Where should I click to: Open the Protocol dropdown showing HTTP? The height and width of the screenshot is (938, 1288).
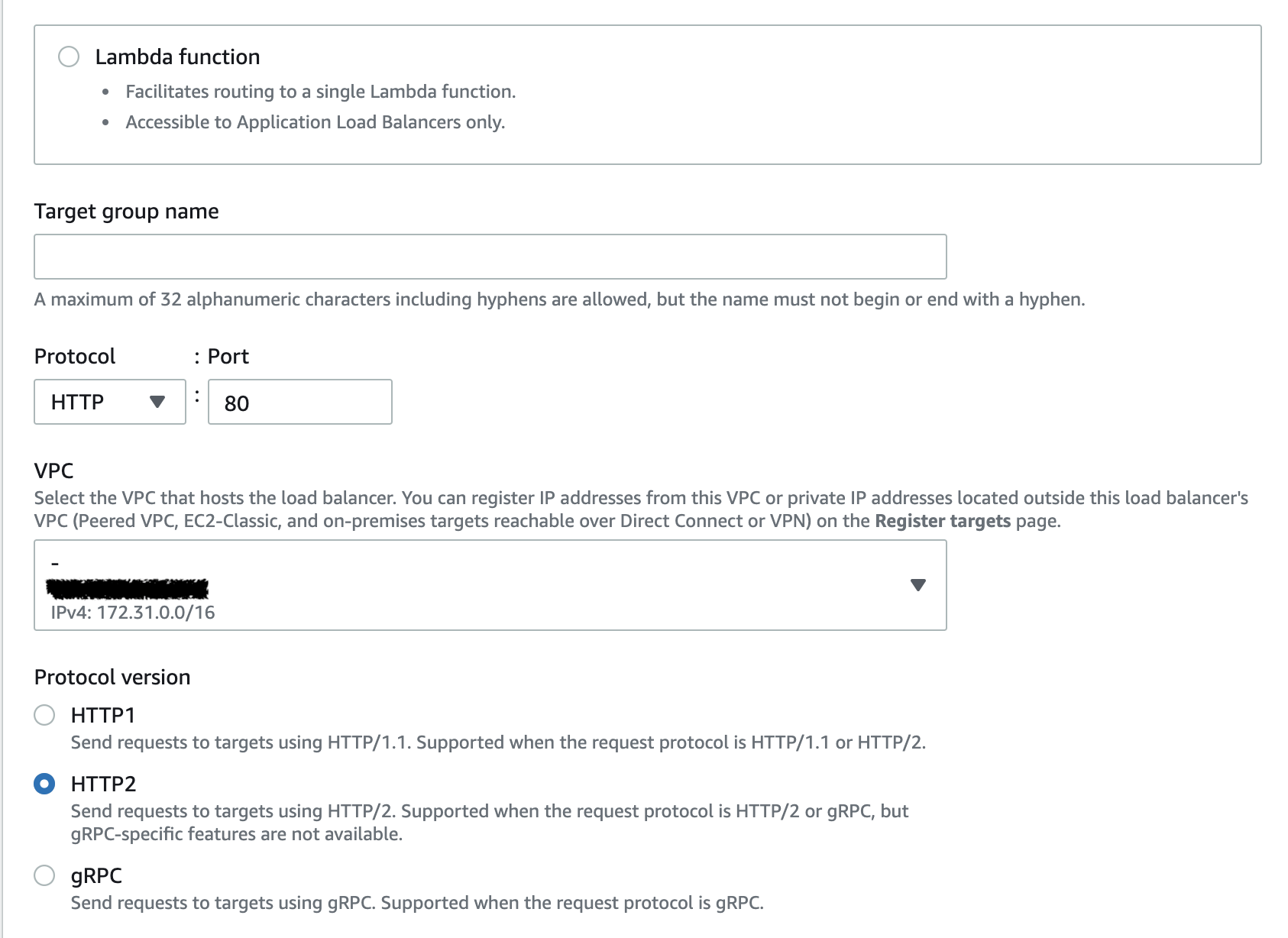(109, 400)
